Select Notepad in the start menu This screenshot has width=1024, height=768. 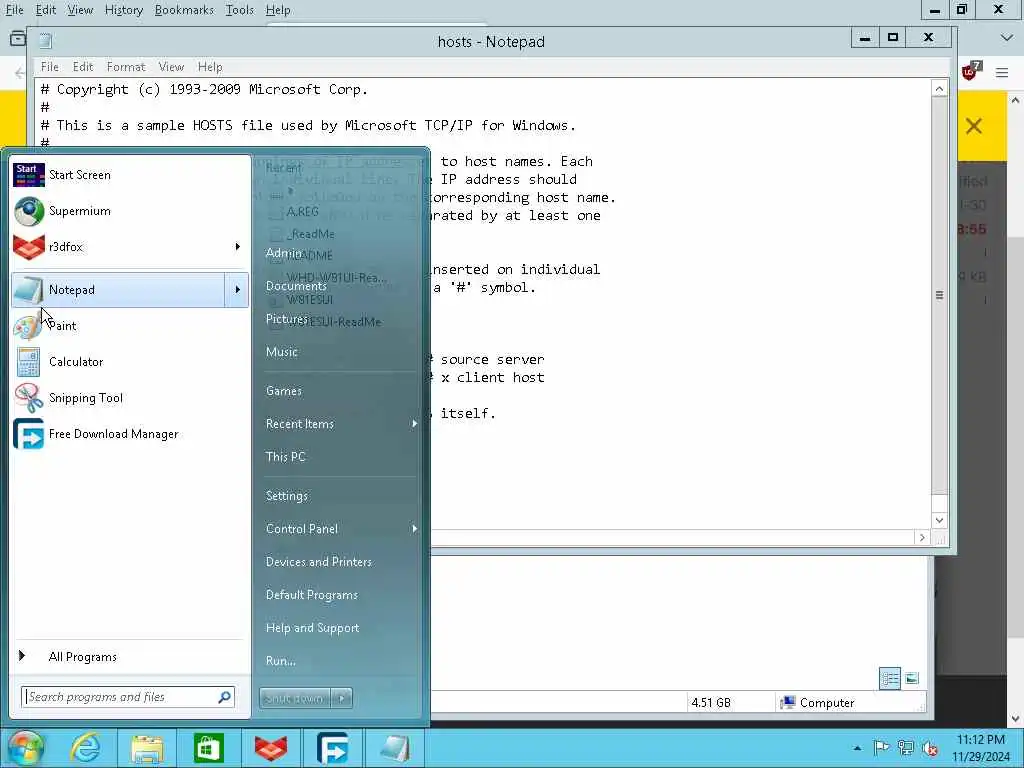point(119,290)
